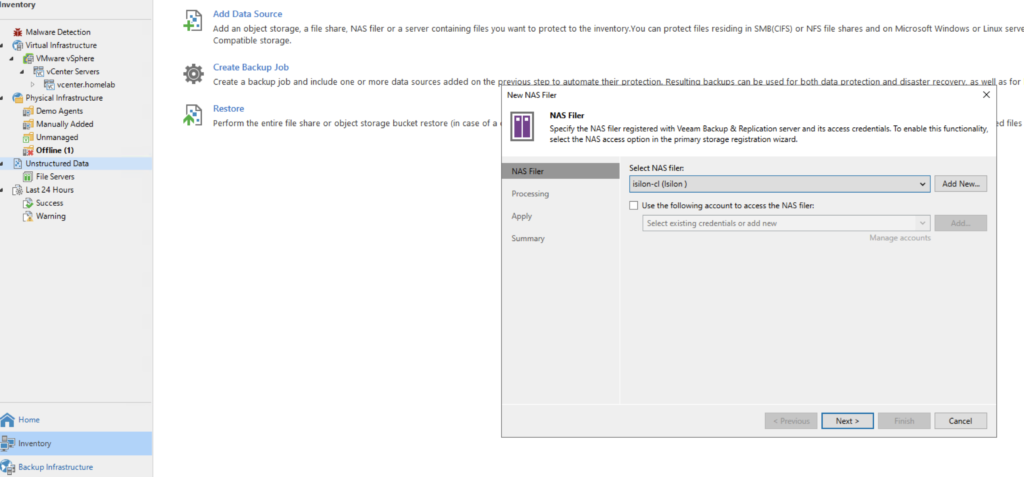
Task: Click the purple NAS Filer wizard icon
Action: click(x=522, y=127)
